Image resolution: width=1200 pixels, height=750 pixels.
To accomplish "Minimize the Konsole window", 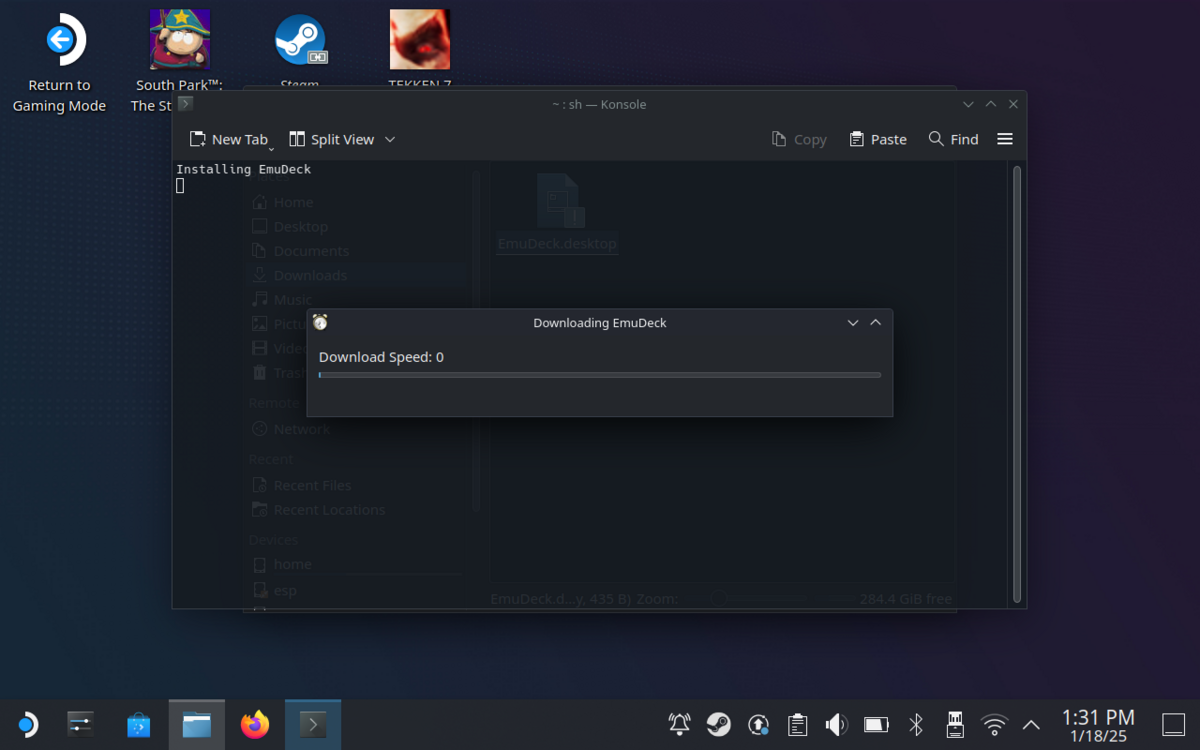I will (x=968, y=104).
